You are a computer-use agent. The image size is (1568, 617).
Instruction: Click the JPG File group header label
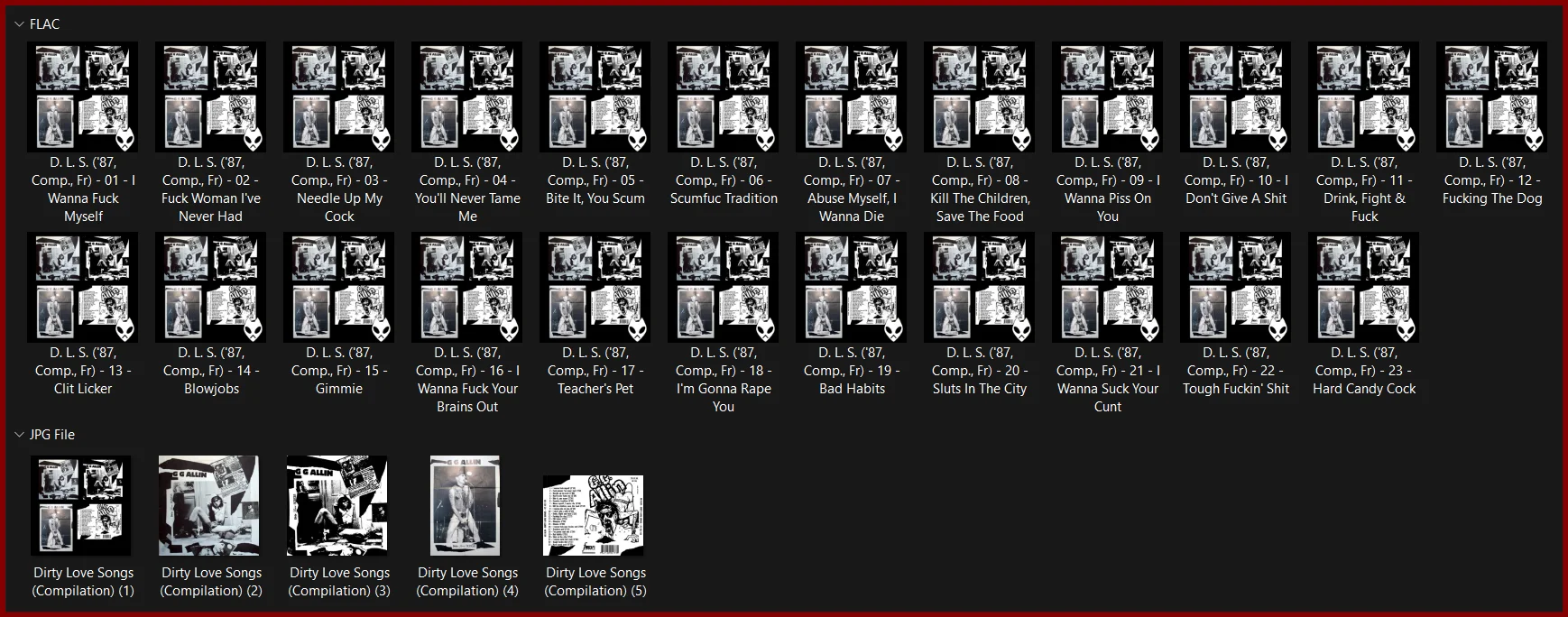click(x=52, y=435)
